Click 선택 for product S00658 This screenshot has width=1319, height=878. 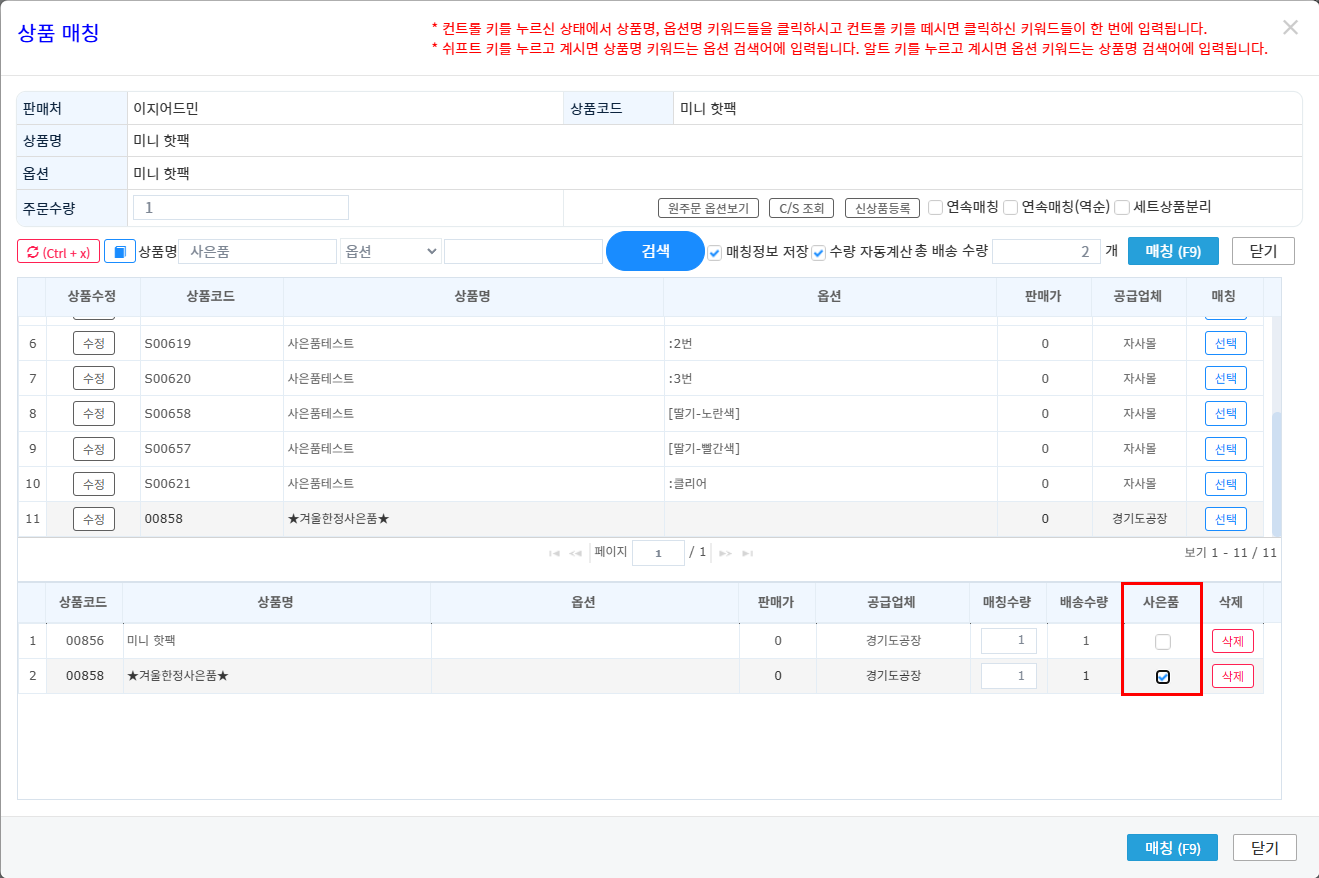coord(1225,413)
